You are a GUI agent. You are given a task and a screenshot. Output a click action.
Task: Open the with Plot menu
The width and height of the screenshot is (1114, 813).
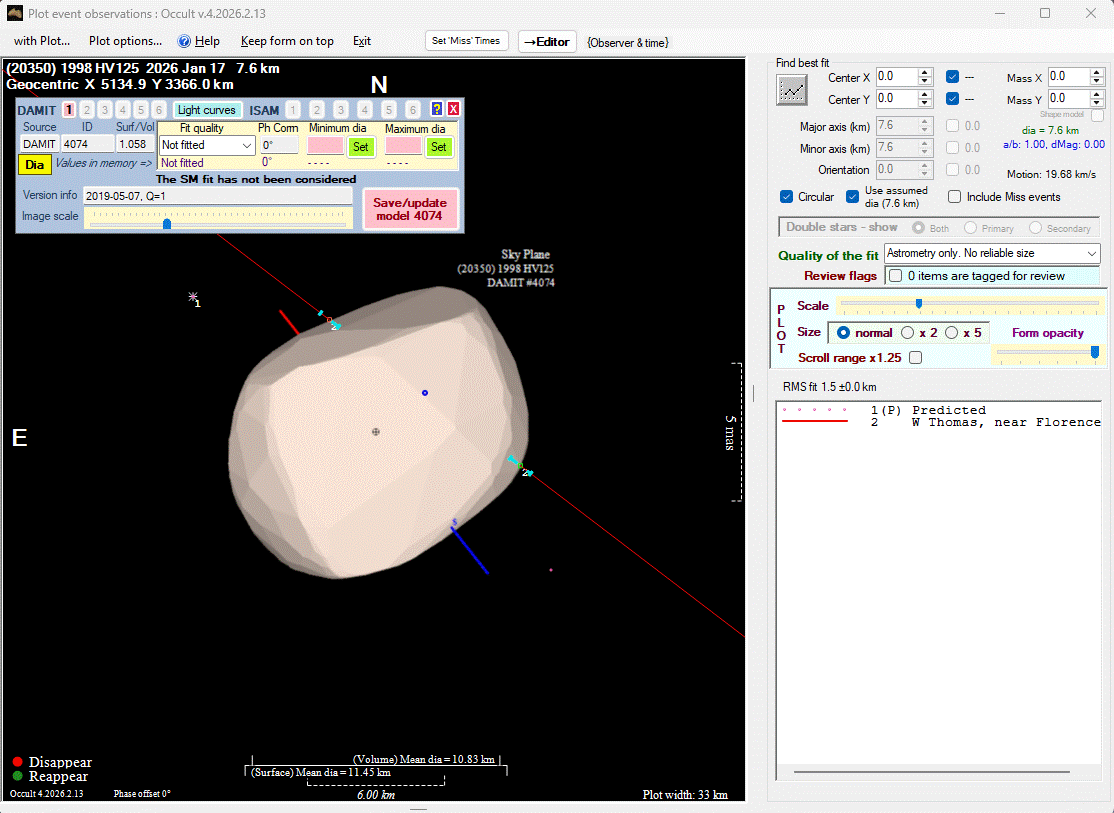tap(42, 41)
